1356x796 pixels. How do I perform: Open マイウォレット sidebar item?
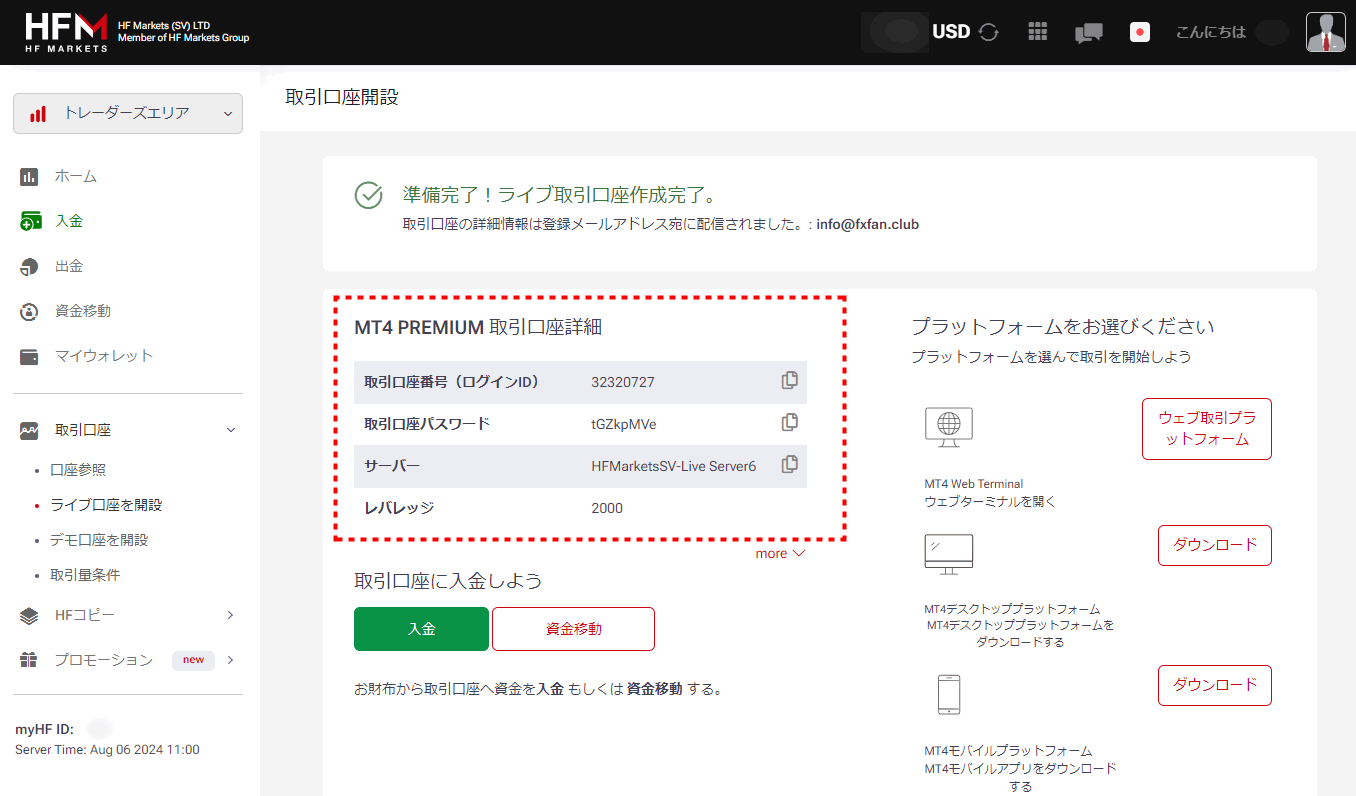[x=104, y=356]
